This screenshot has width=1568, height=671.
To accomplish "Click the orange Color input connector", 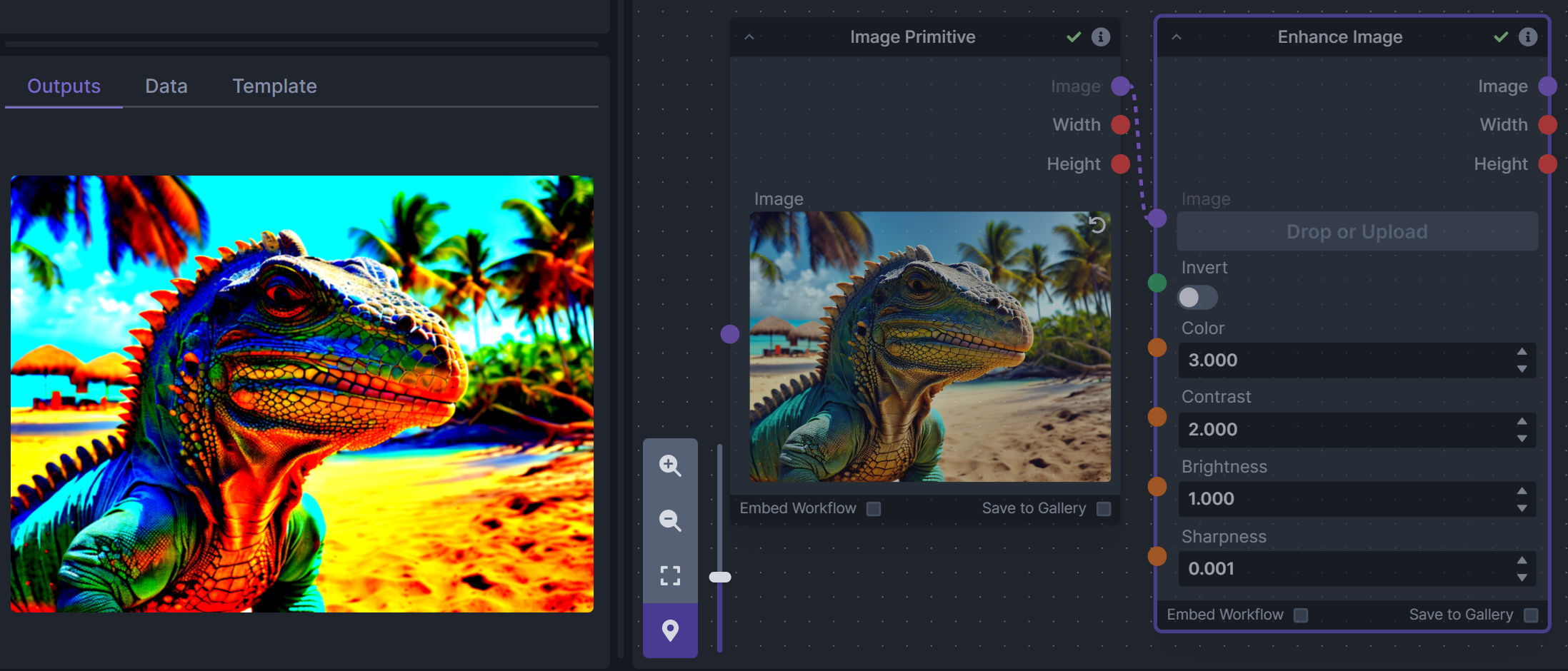I will pyautogui.click(x=1157, y=348).
